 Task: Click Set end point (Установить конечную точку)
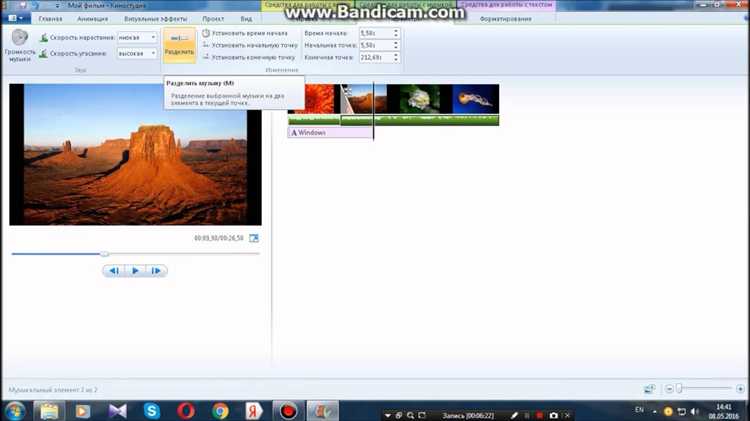coord(249,57)
